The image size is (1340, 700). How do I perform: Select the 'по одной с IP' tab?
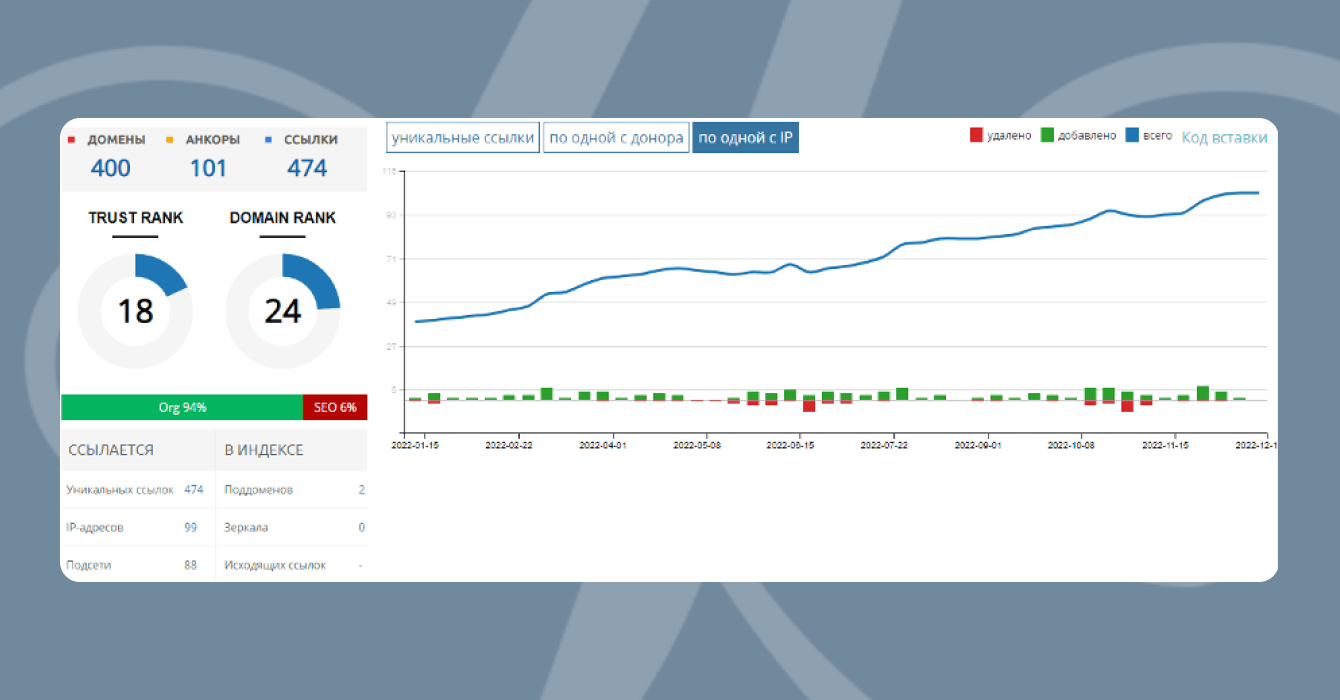tap(746, 138)
